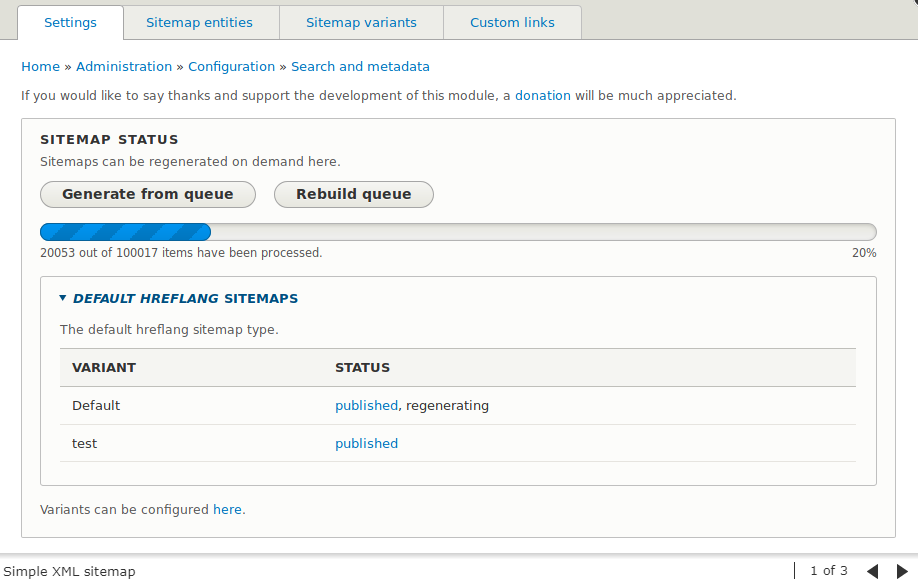The image size is (918, 587).
Task: Click the sitemap generation progress bar
Action: pos(458,232)
